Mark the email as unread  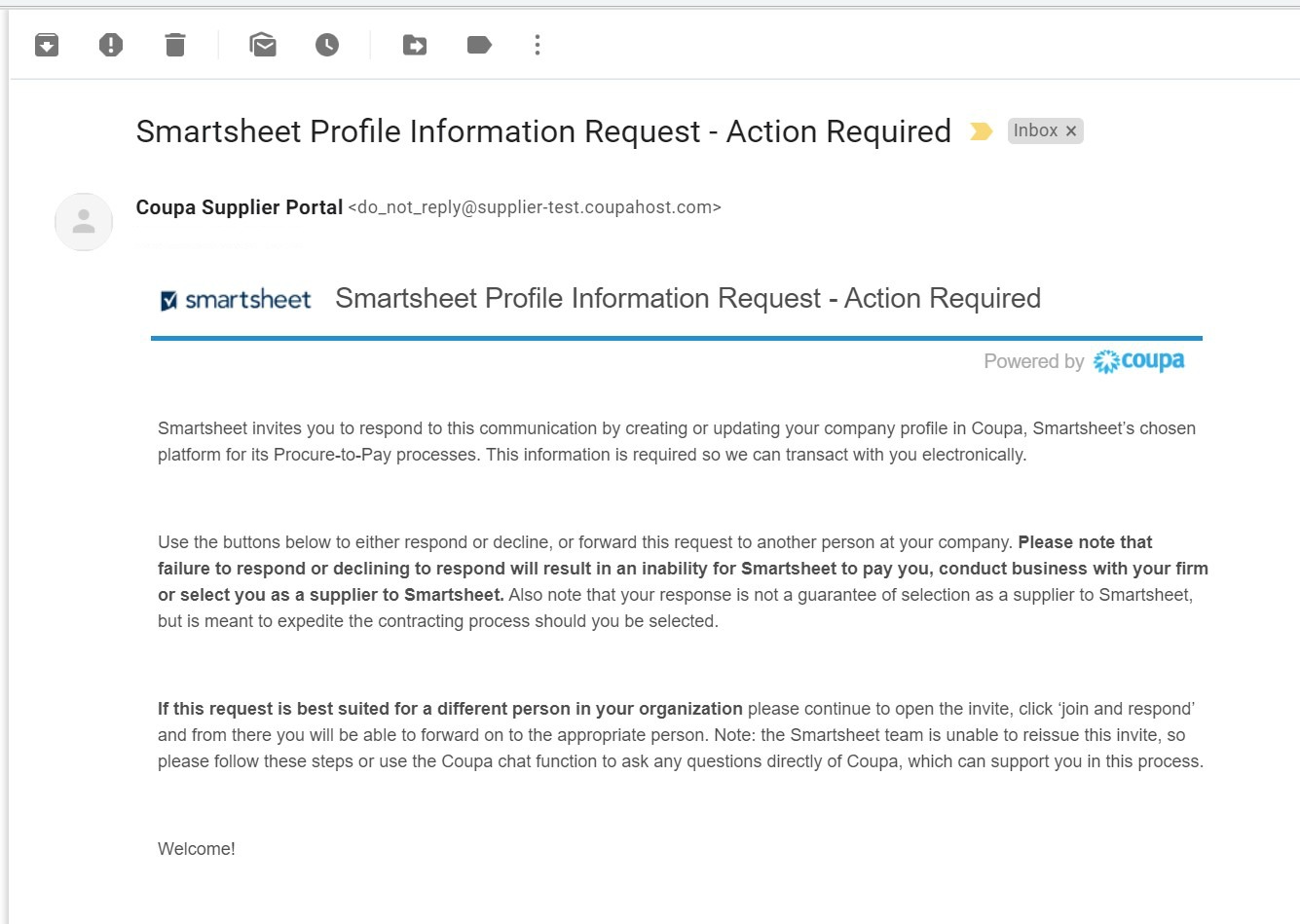tap(263, 45)
